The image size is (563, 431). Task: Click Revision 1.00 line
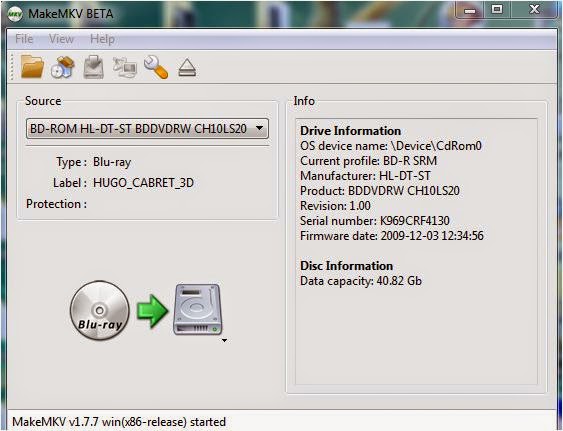335,206
